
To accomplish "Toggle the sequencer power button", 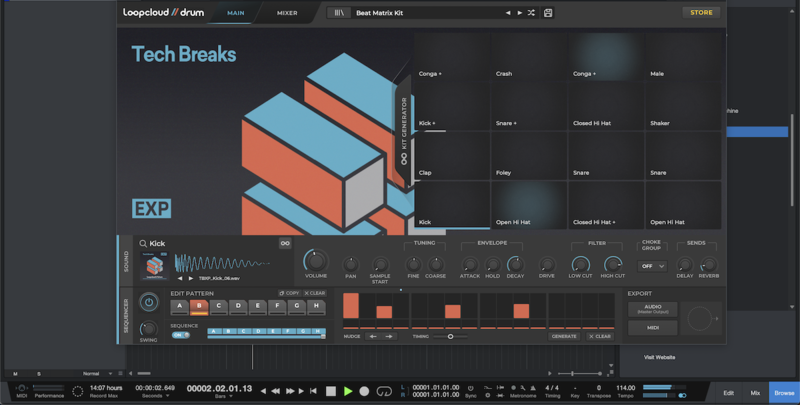I will [x=149, y=302].
